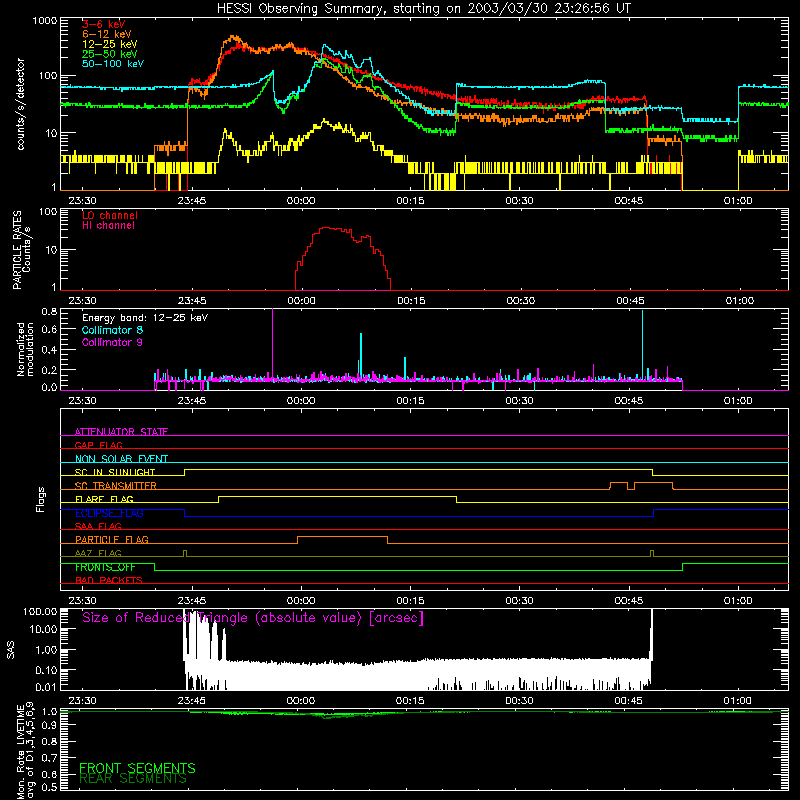The image size is (800, 800).
Task: Click the A&Z FLAG label
Action: tap(98, 553)
